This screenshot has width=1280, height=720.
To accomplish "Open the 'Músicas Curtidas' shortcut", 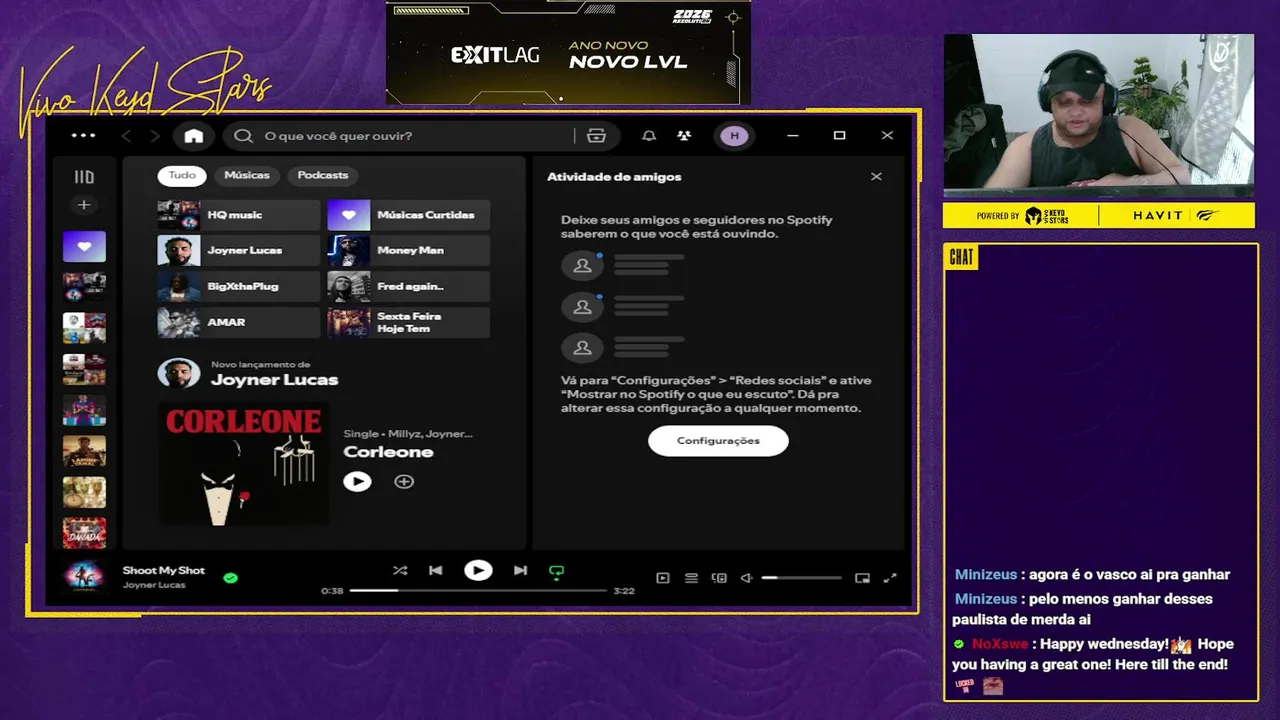I will [x=408, y=215].
